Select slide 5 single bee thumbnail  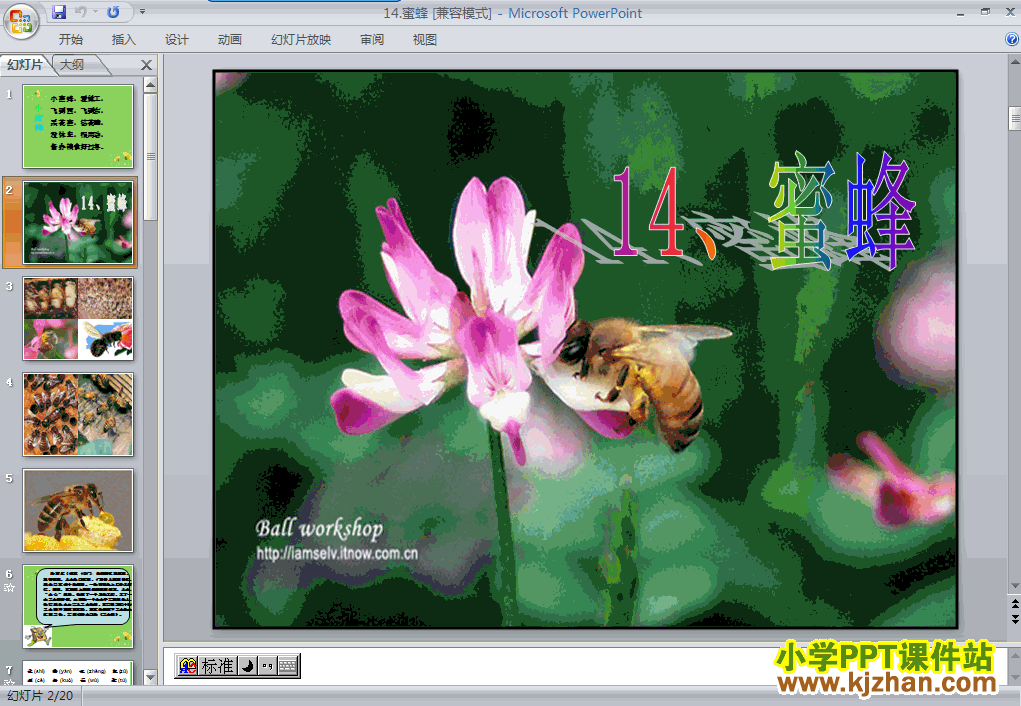(78, 510)
